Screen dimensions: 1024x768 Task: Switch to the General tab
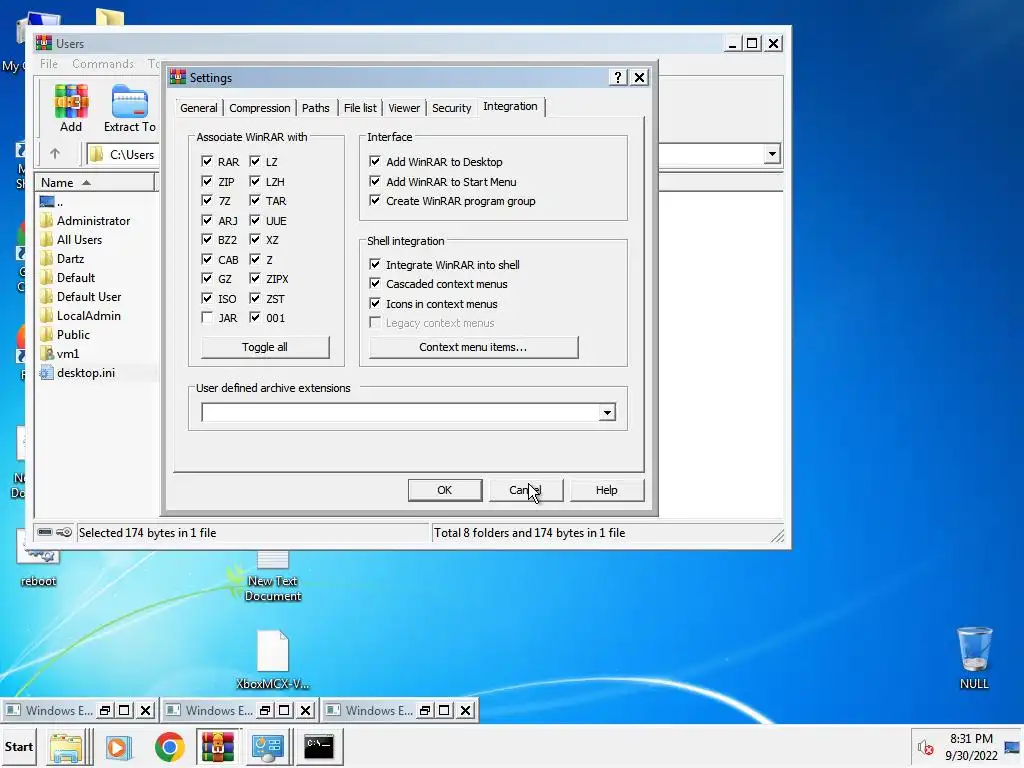point(199,108)
